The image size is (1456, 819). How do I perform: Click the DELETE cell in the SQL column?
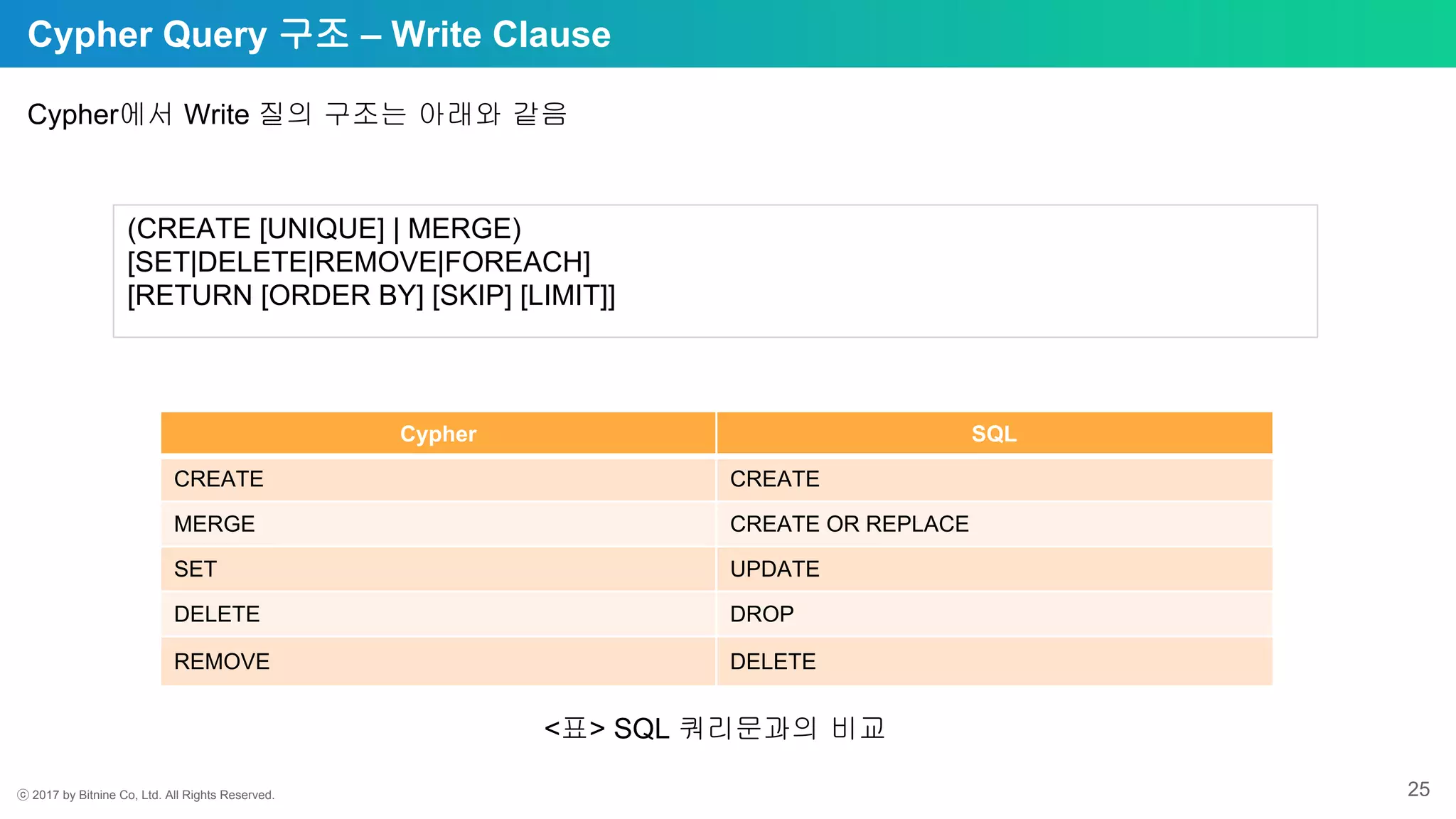[x=995, y=661]
